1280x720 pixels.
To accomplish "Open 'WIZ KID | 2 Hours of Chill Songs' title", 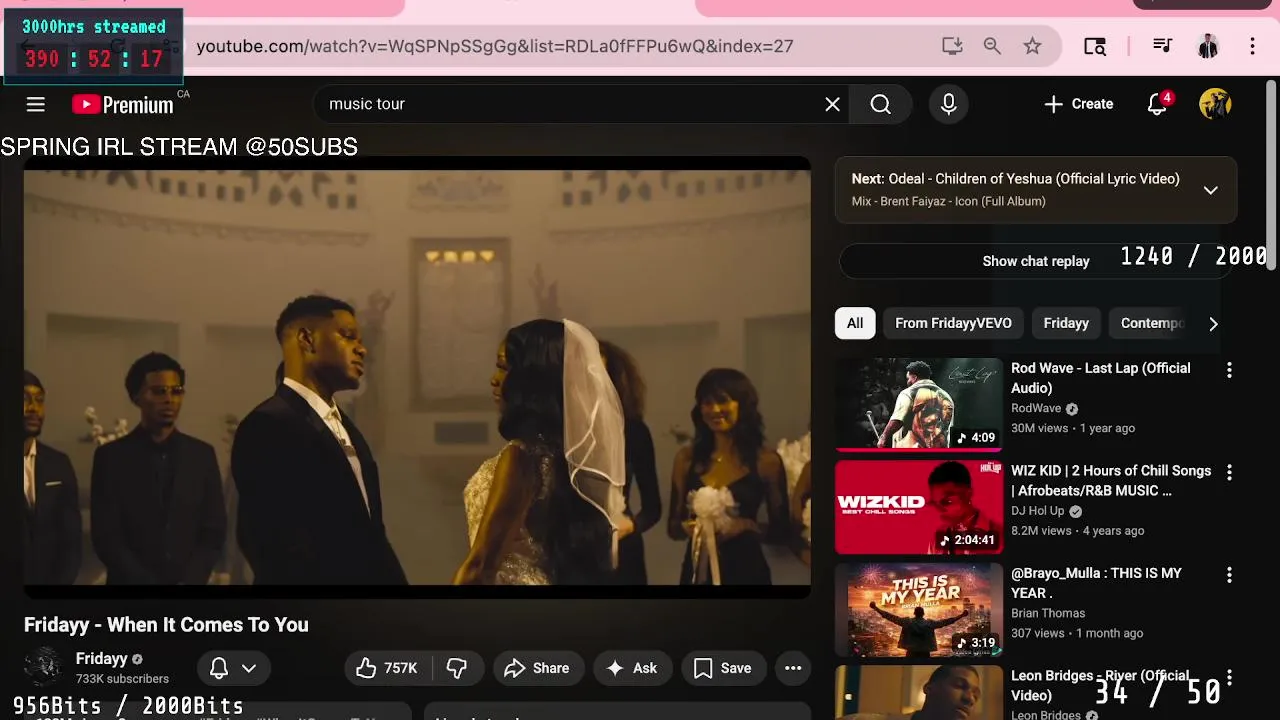I will click(x=1111, y=480).
